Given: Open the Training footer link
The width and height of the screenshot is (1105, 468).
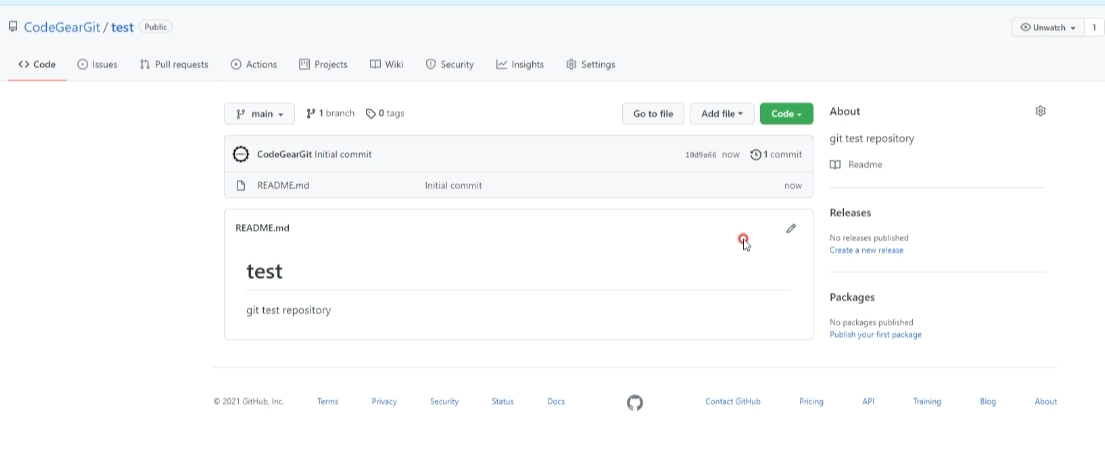Looking at the screenshot, I should (x=927, y=402).
